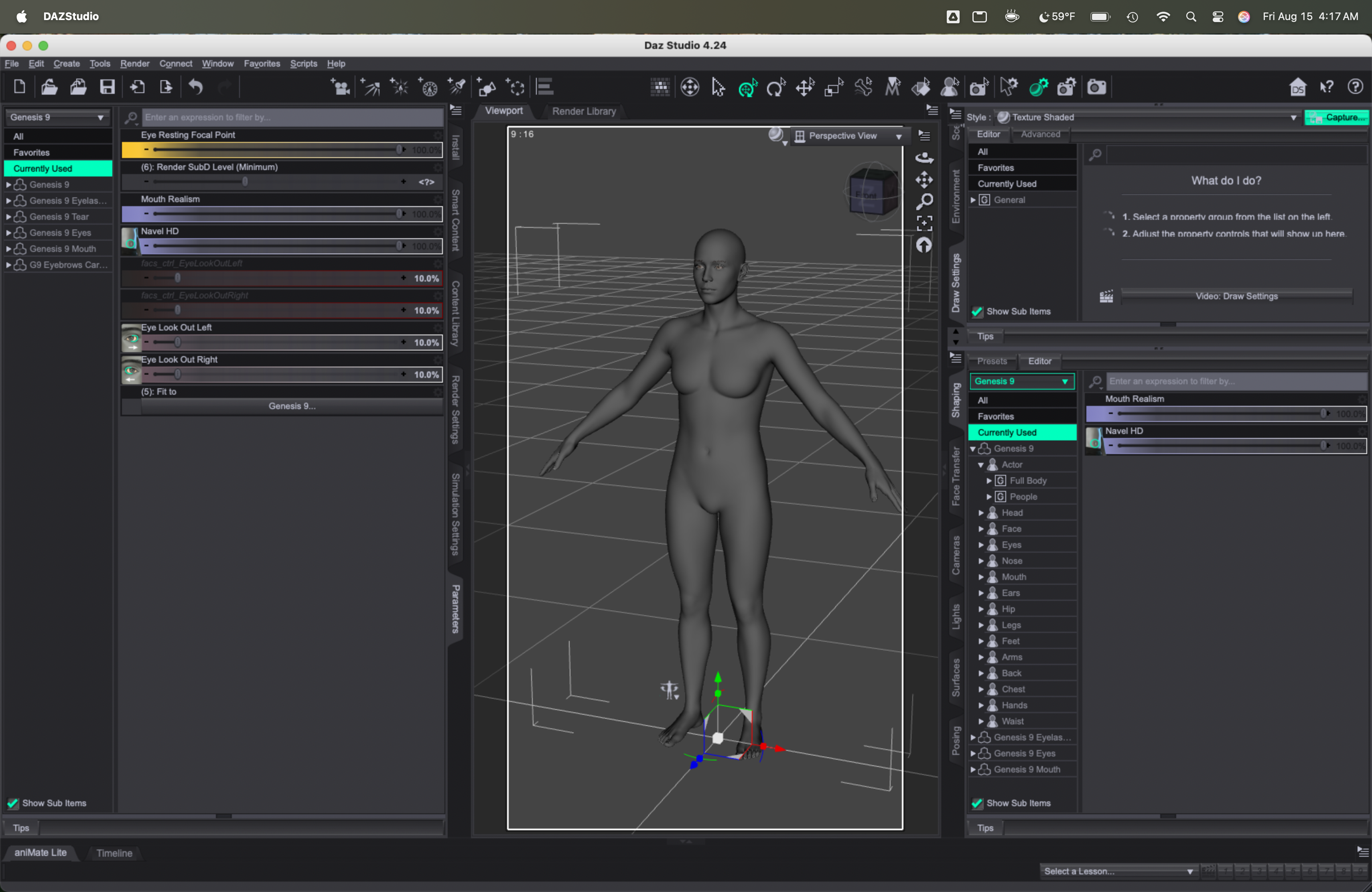Open the Window menu
This screenshot has width=1372, height=892.
tap(217, 63)
